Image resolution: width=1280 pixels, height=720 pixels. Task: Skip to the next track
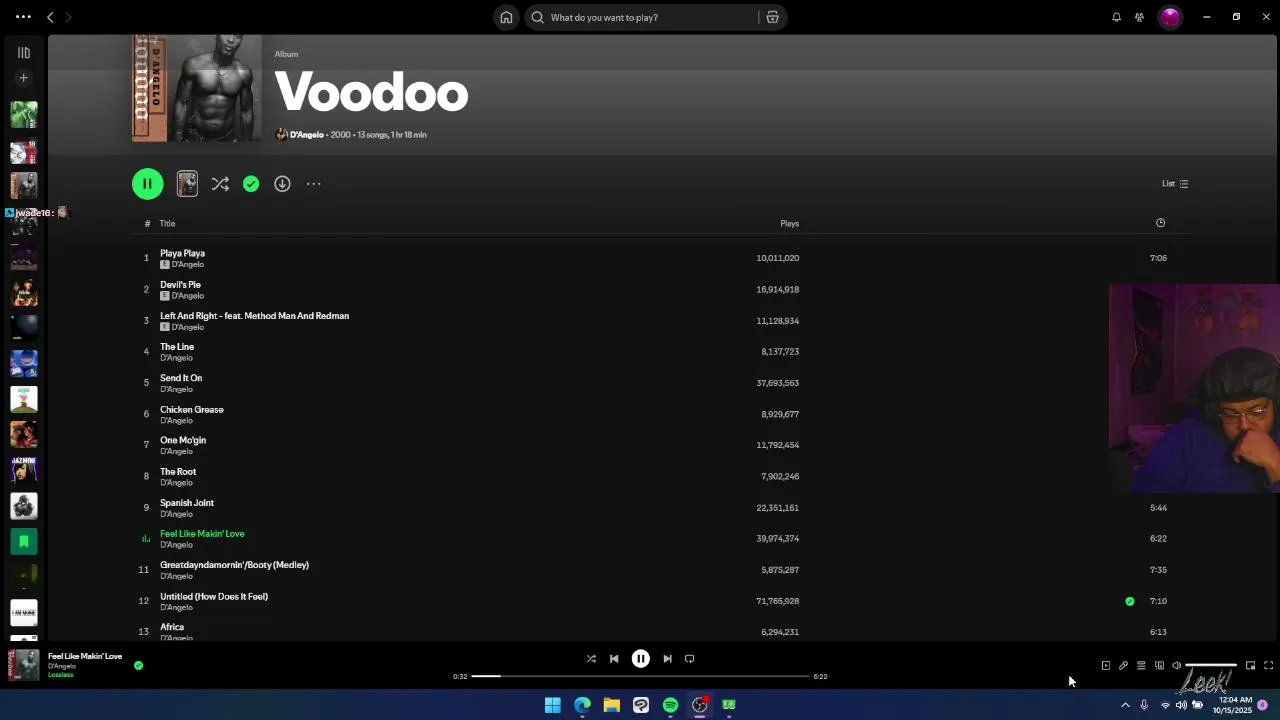[667, 659]
